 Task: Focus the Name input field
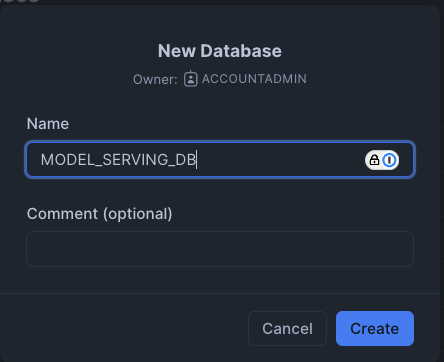[220, 160]
